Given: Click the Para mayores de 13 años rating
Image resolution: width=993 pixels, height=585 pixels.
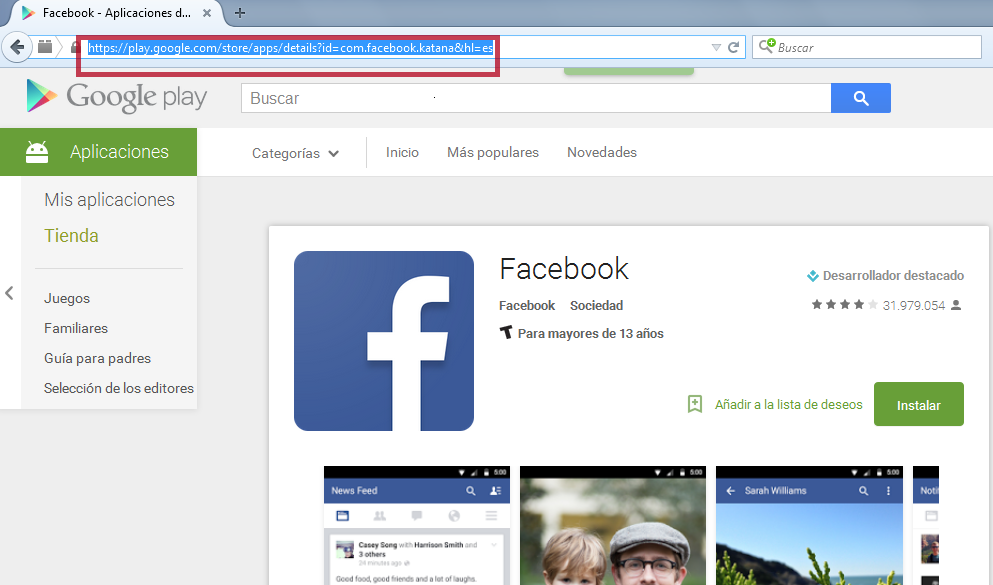Looking at the screenshot, I should (x=590, y=334).
